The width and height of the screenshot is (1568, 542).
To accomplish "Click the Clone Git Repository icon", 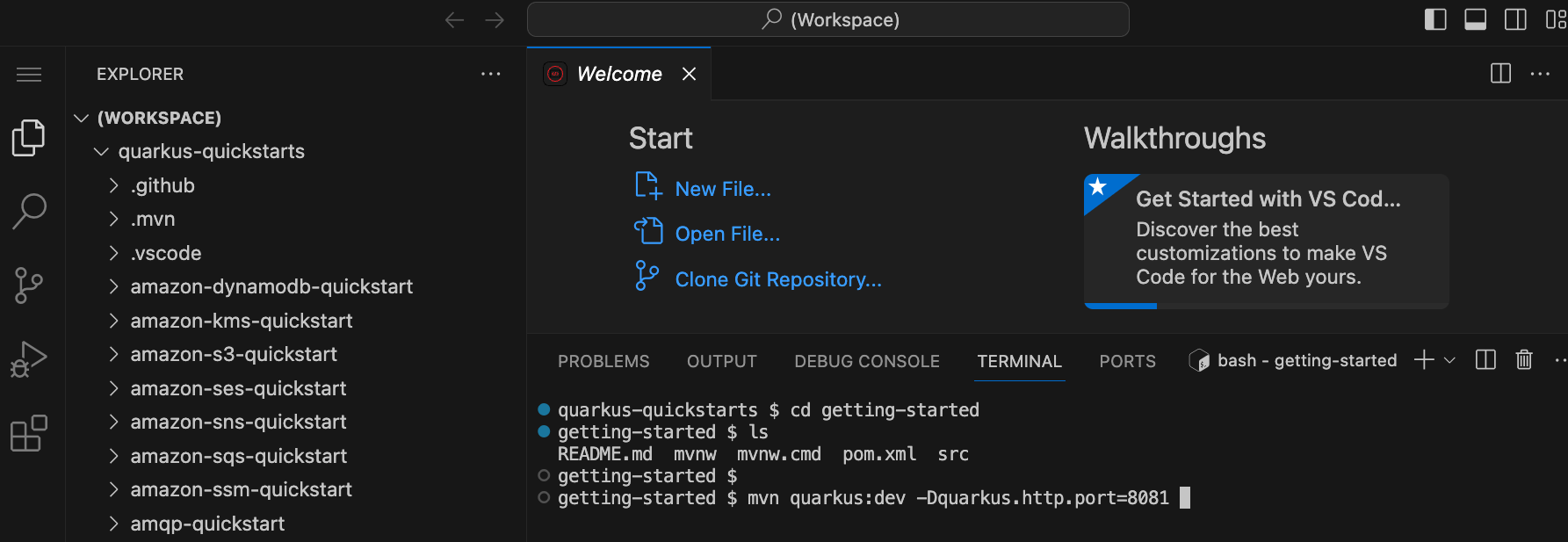I will coord(647,276).
